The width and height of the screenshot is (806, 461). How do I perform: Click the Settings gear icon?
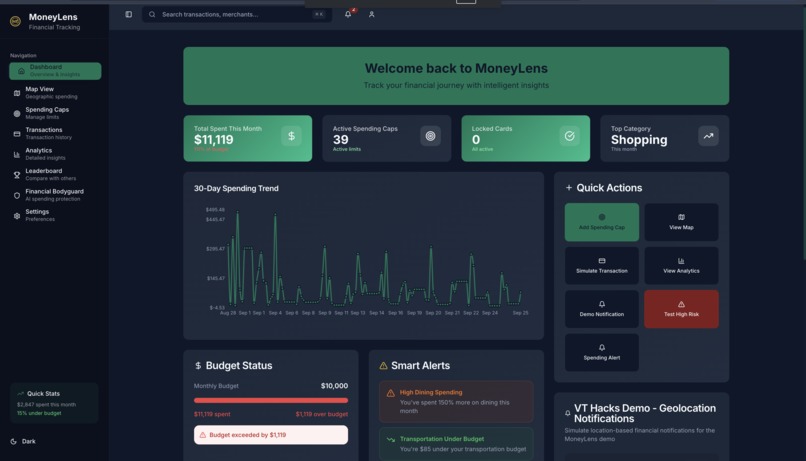(17, 216)
